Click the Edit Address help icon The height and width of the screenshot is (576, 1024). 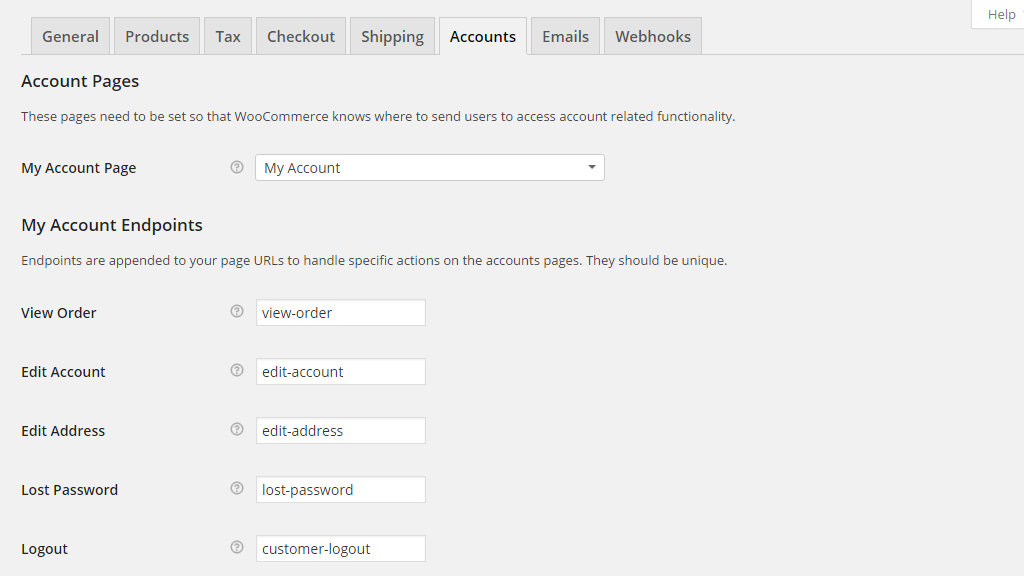(x=237, y=429)
